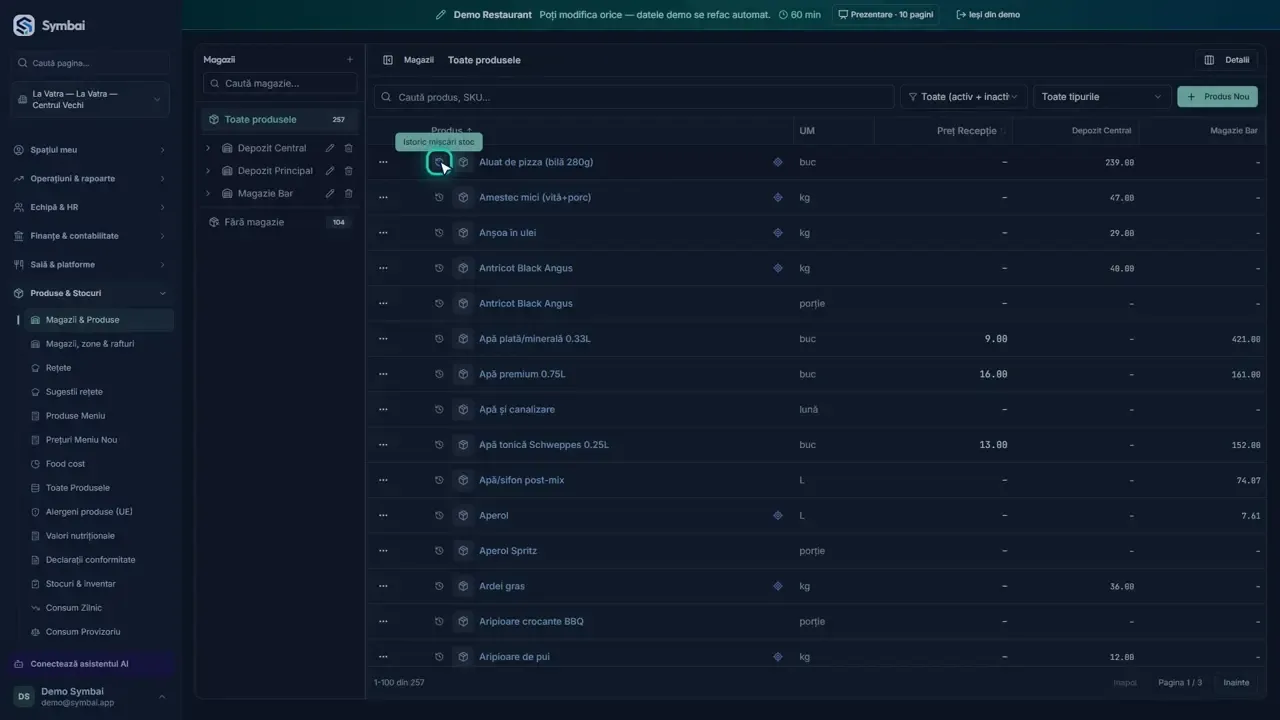Click the history icon for Anșoa în ulei
The image size is (1280, 720).
[x=439, y=233]
